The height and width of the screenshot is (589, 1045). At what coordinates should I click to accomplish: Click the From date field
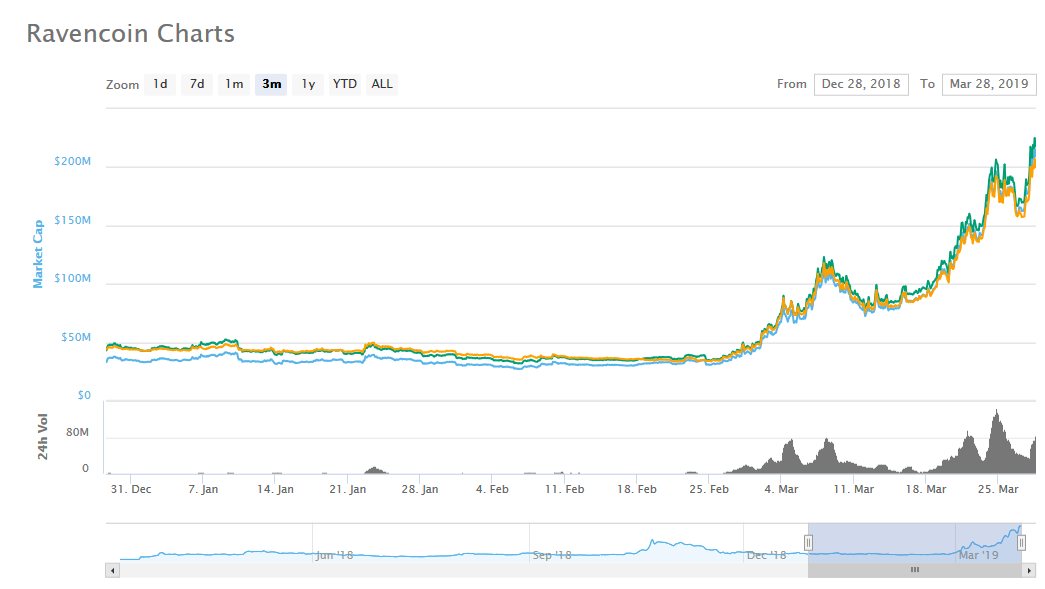tap(861, 84)
